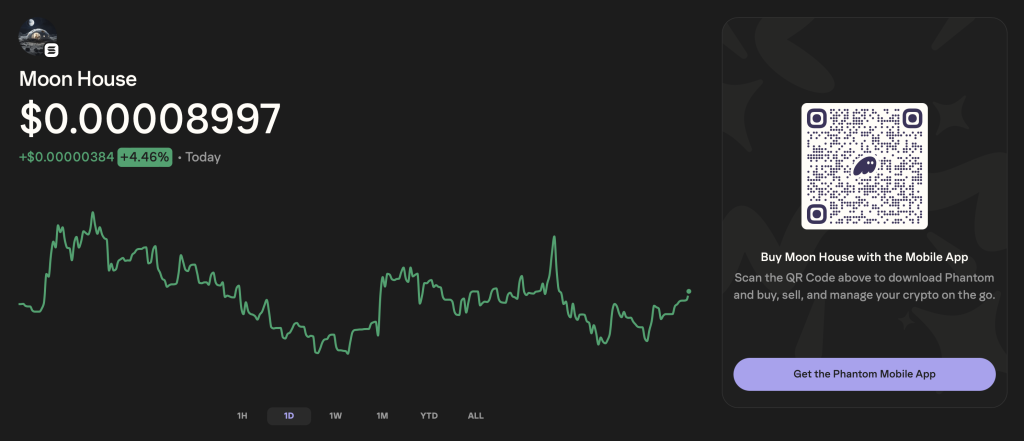Switch chart to 1M range
The height and width of the screenshot is (441, 1024).
[x=382, y=416]
